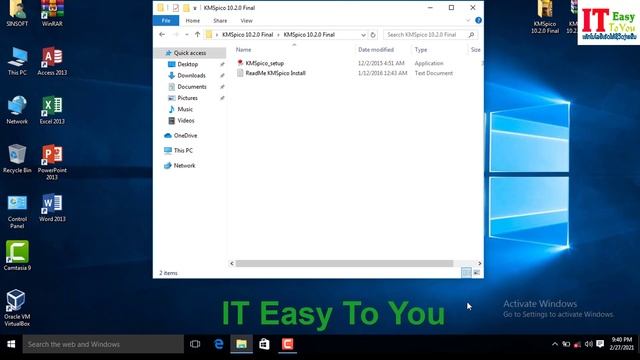Image resolution: width=640 pixels, height=360 pixels.
Task: Open Camtasia recorder taskbar icon
Action: tap(287, 344)
